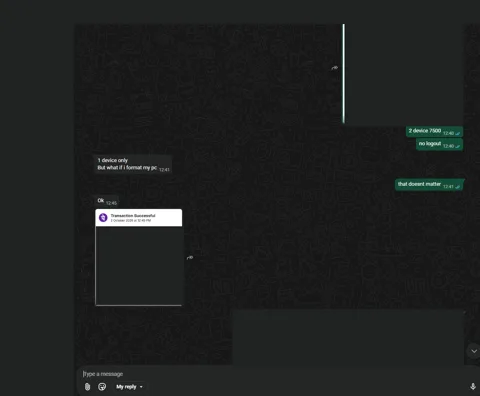Select the message "But what if i format my pc"
Image resolution: width=480 pixels, height=396 pixels.
(127, 168)
